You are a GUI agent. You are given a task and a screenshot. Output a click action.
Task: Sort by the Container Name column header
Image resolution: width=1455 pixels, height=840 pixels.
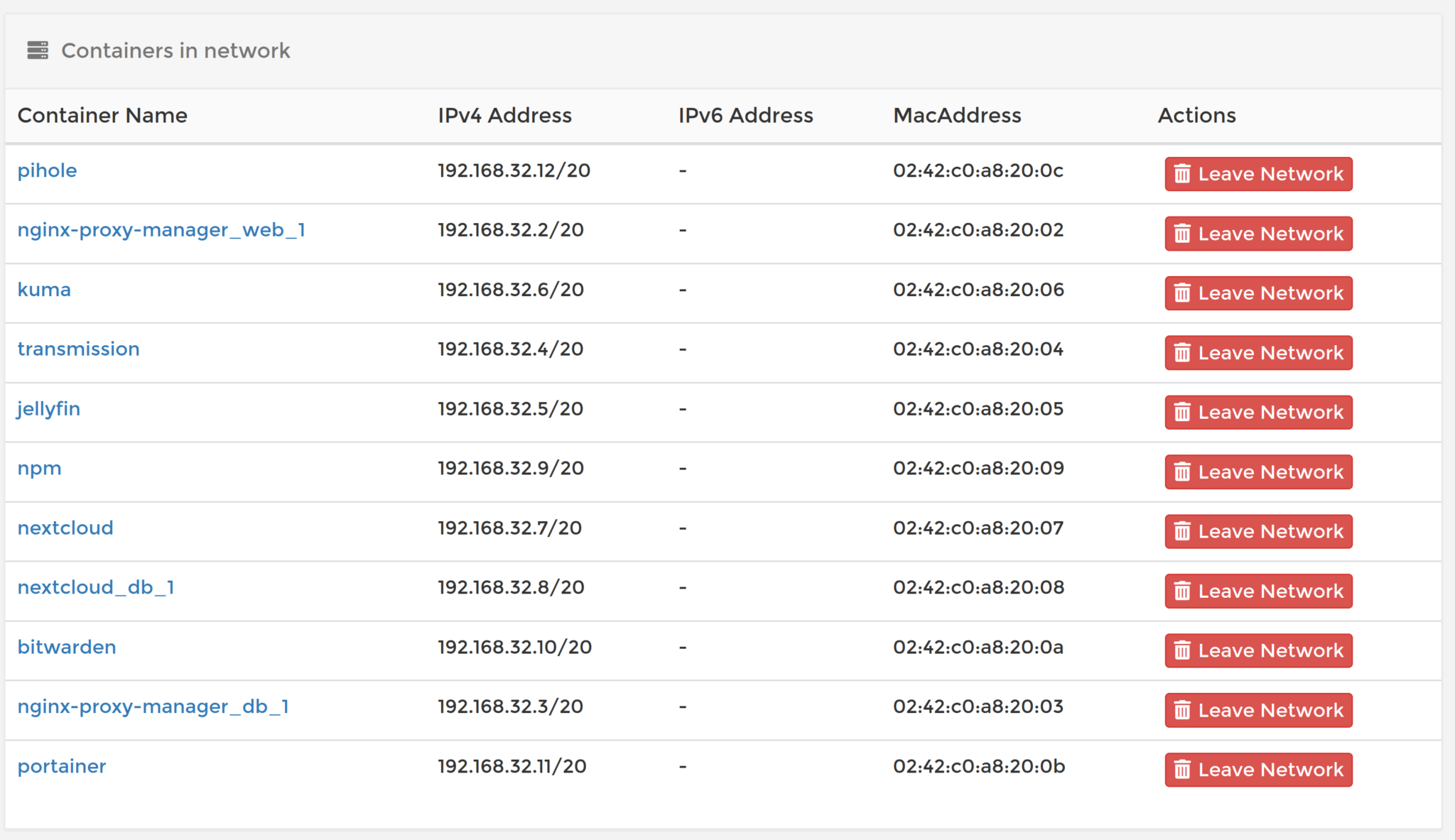[102, 115]
